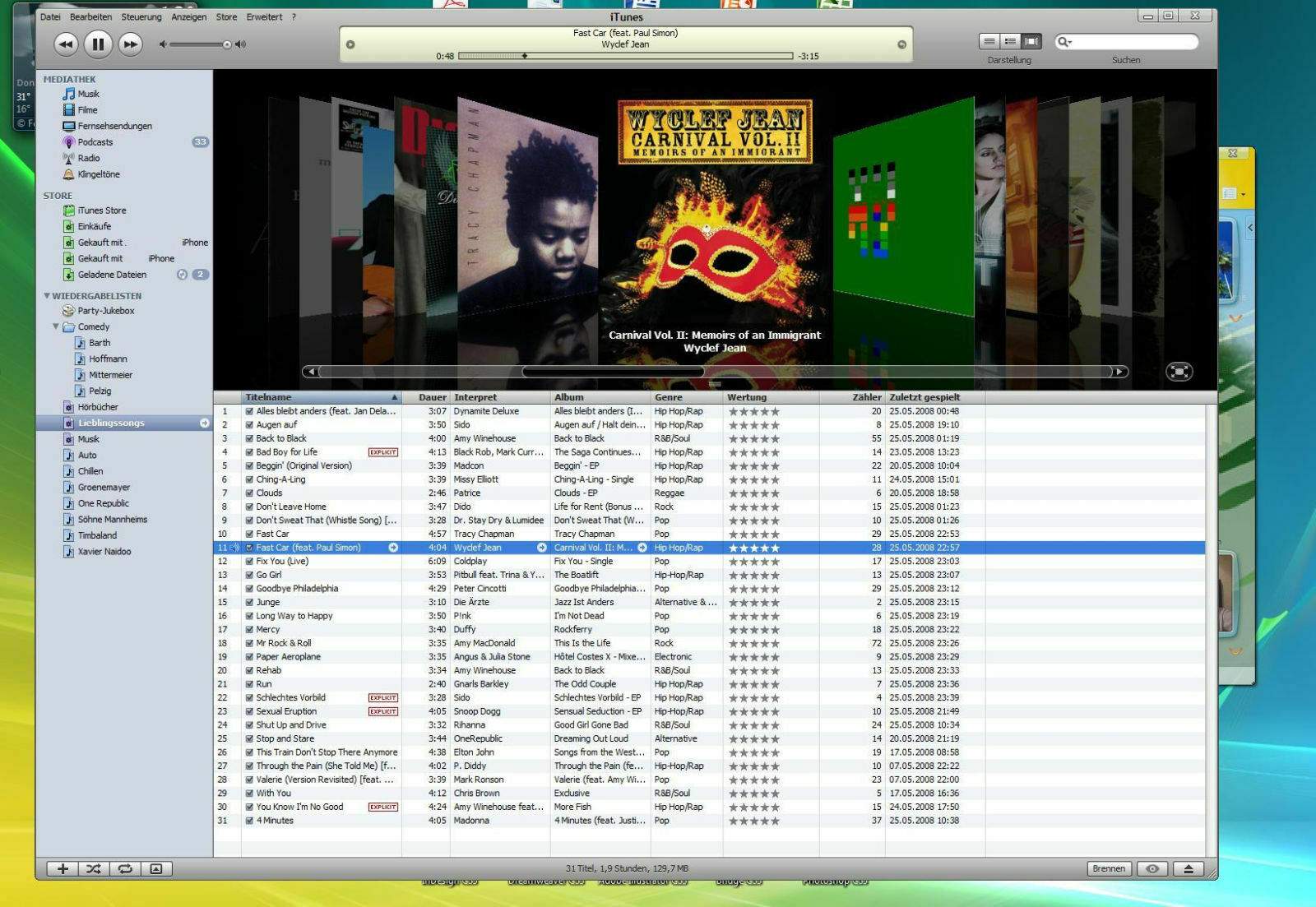Create new playlist with plus button
1316x907 pixels.
click(x=63, y=868)
